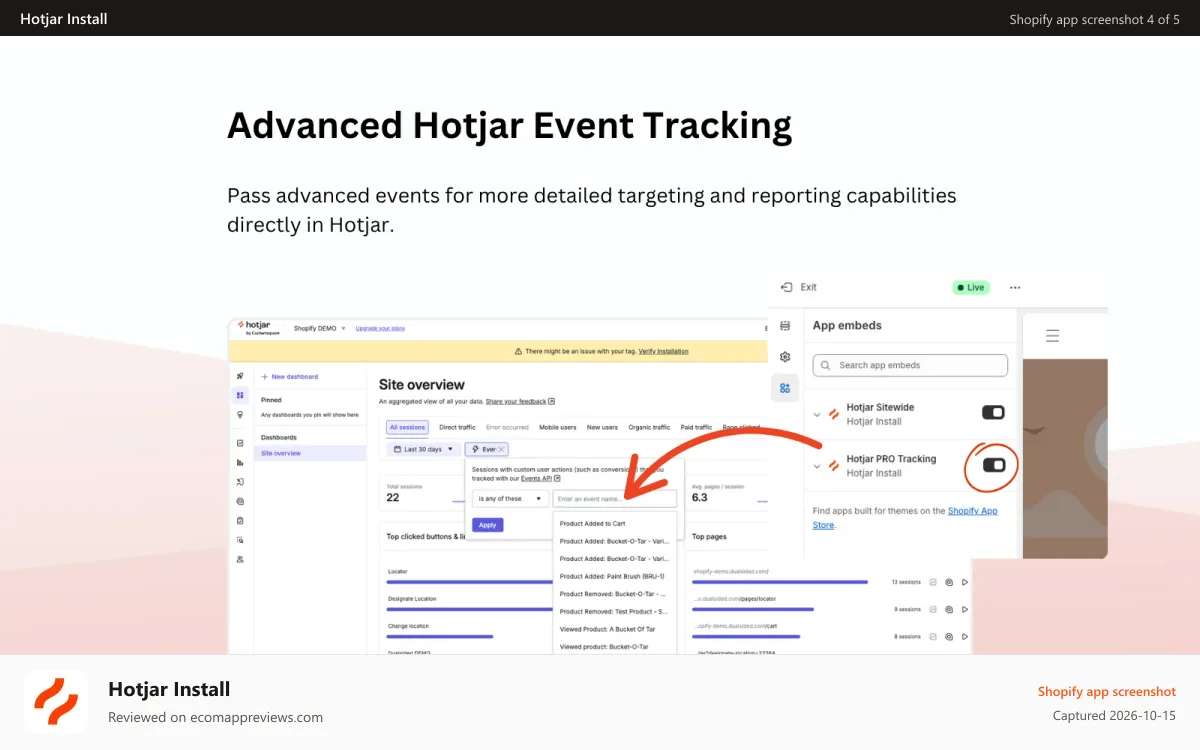Click the Search app embeds field
The height and width of the screenshot is (750, 1200).
coord(910,365)
